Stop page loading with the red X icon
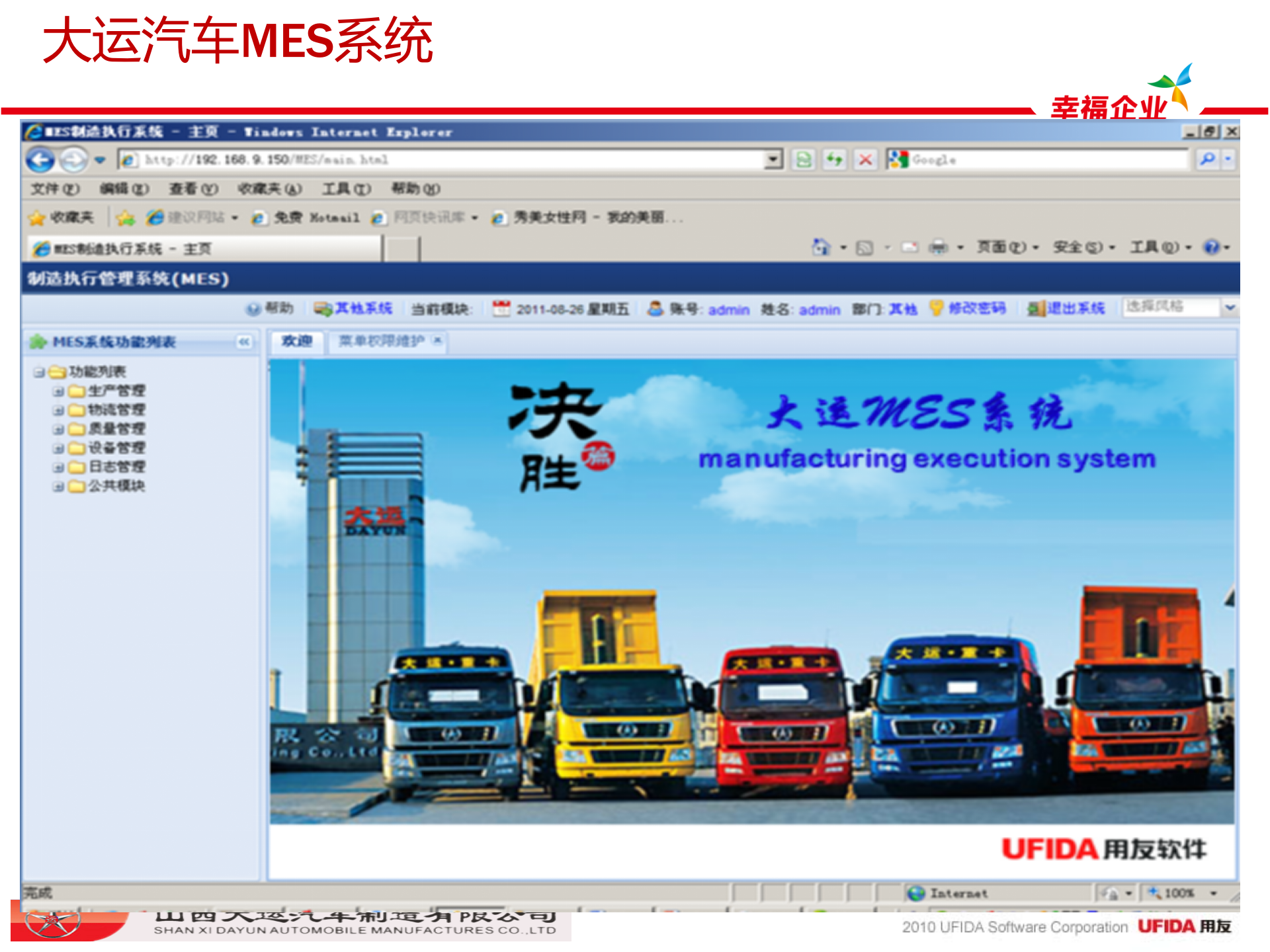 [x=865, y=160]
